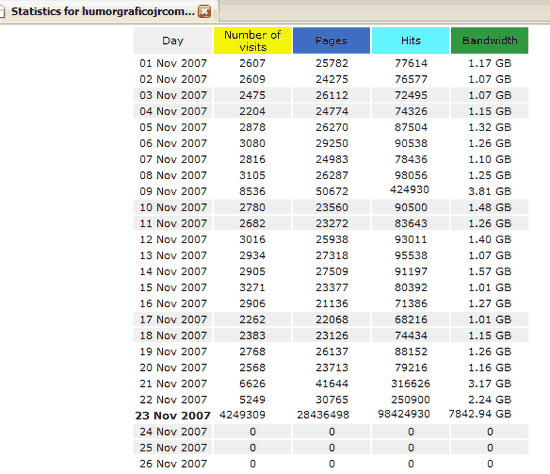Click the yellow Number of visits header
The height and width of the screenshot is (474, 550).
pos(253,41)
